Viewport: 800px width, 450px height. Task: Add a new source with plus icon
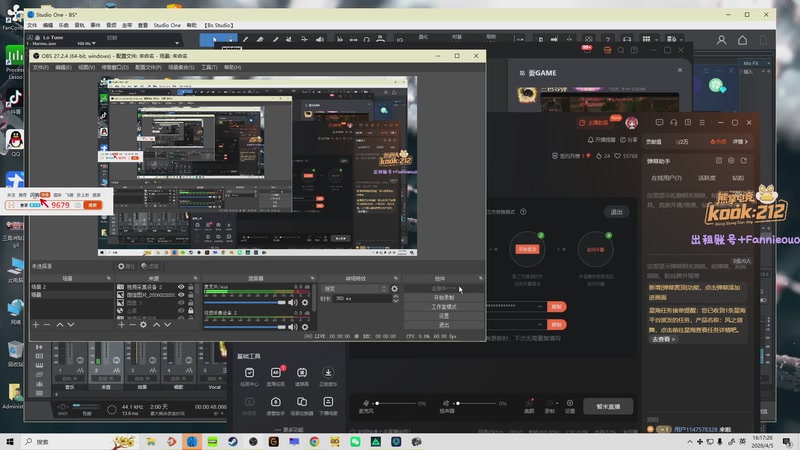coord(121,324)
